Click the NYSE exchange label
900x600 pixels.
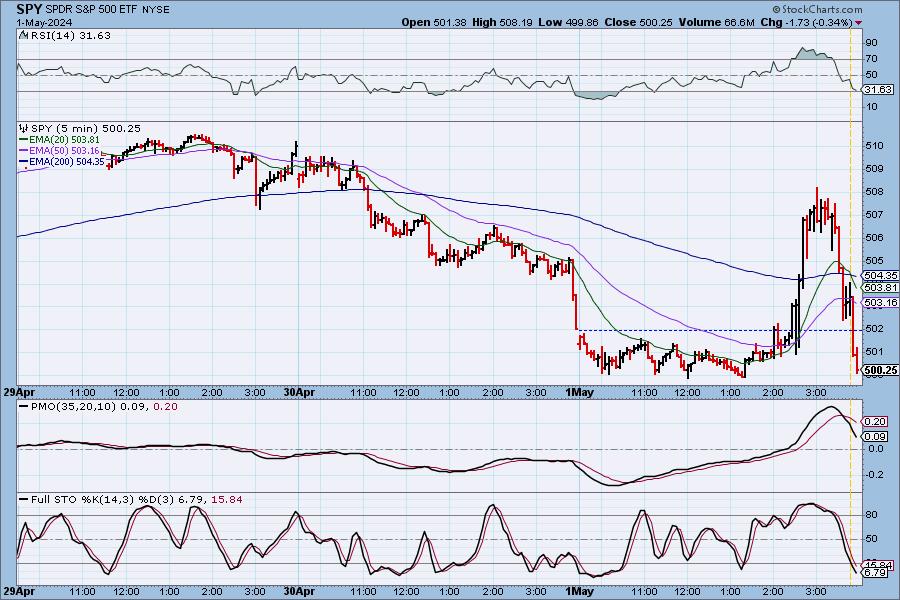155,10
